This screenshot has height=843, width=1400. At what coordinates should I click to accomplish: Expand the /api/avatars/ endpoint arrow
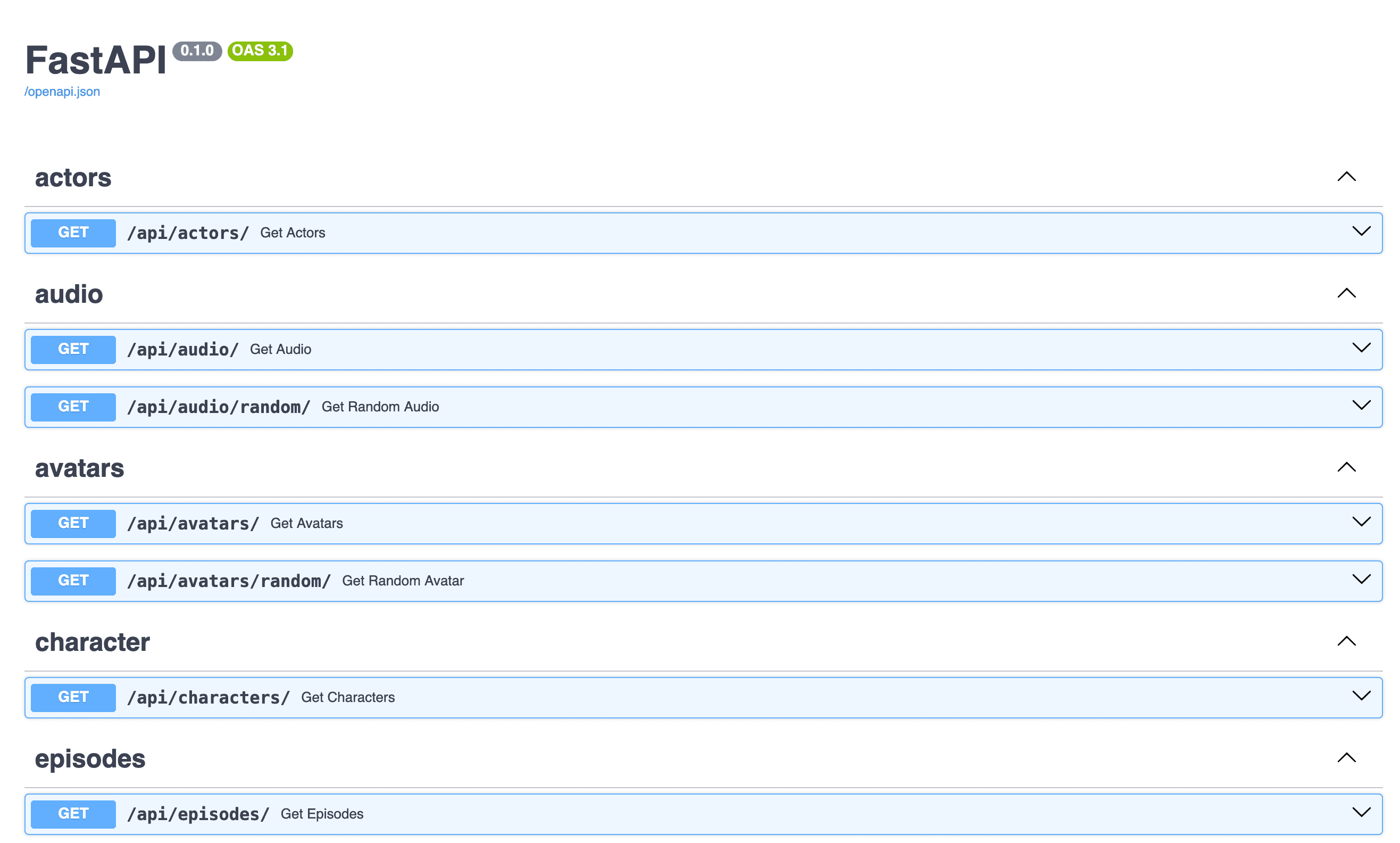pos(1361,522)
